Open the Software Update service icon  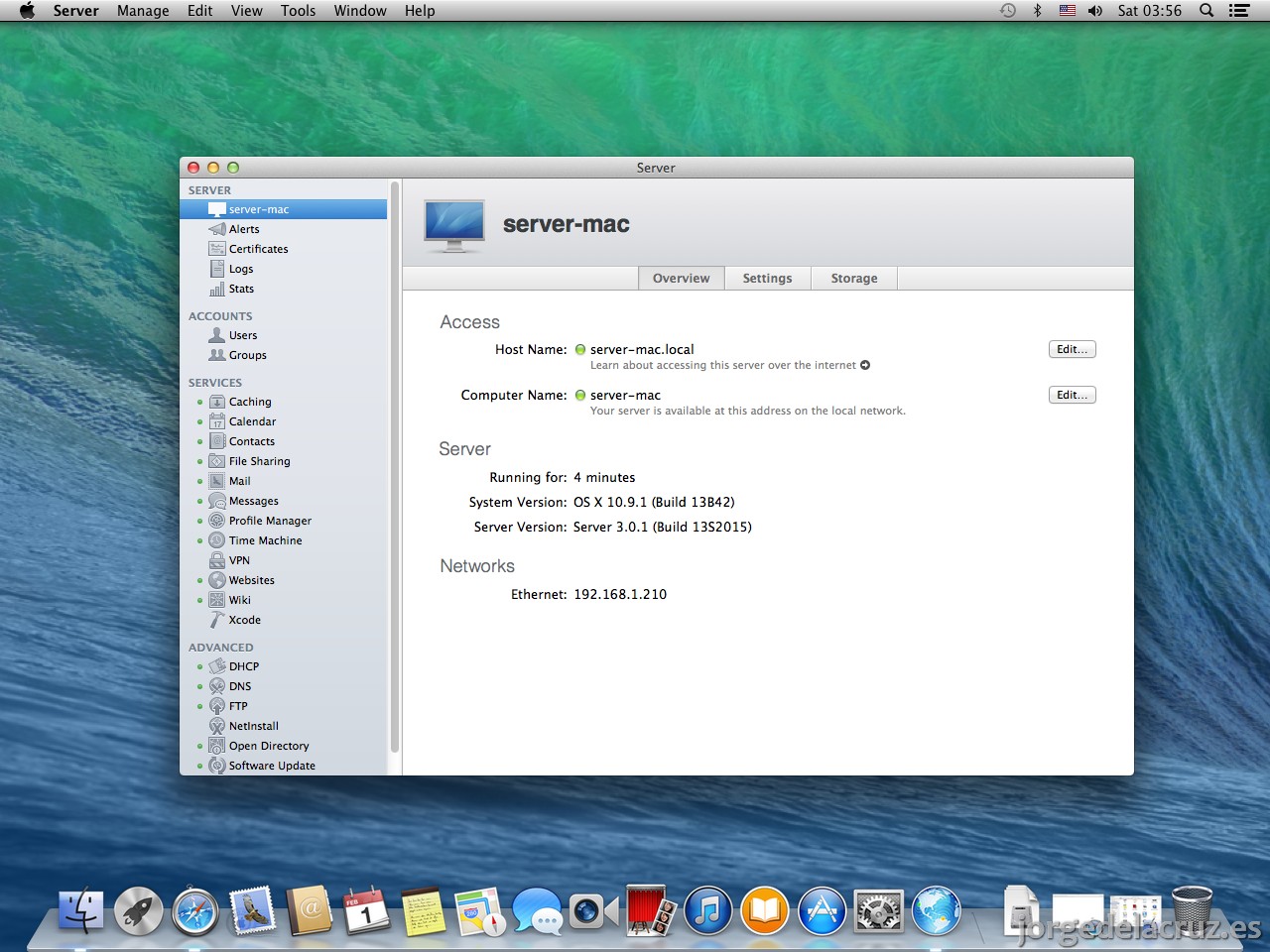[x=217, y=766]
